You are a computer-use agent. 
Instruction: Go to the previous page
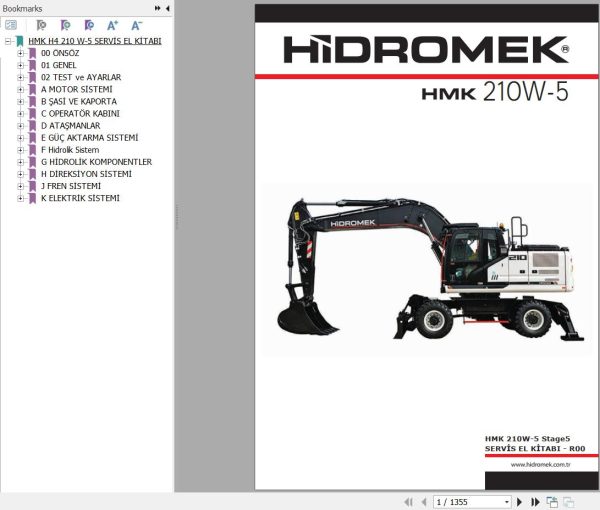[x=424, y=502]
